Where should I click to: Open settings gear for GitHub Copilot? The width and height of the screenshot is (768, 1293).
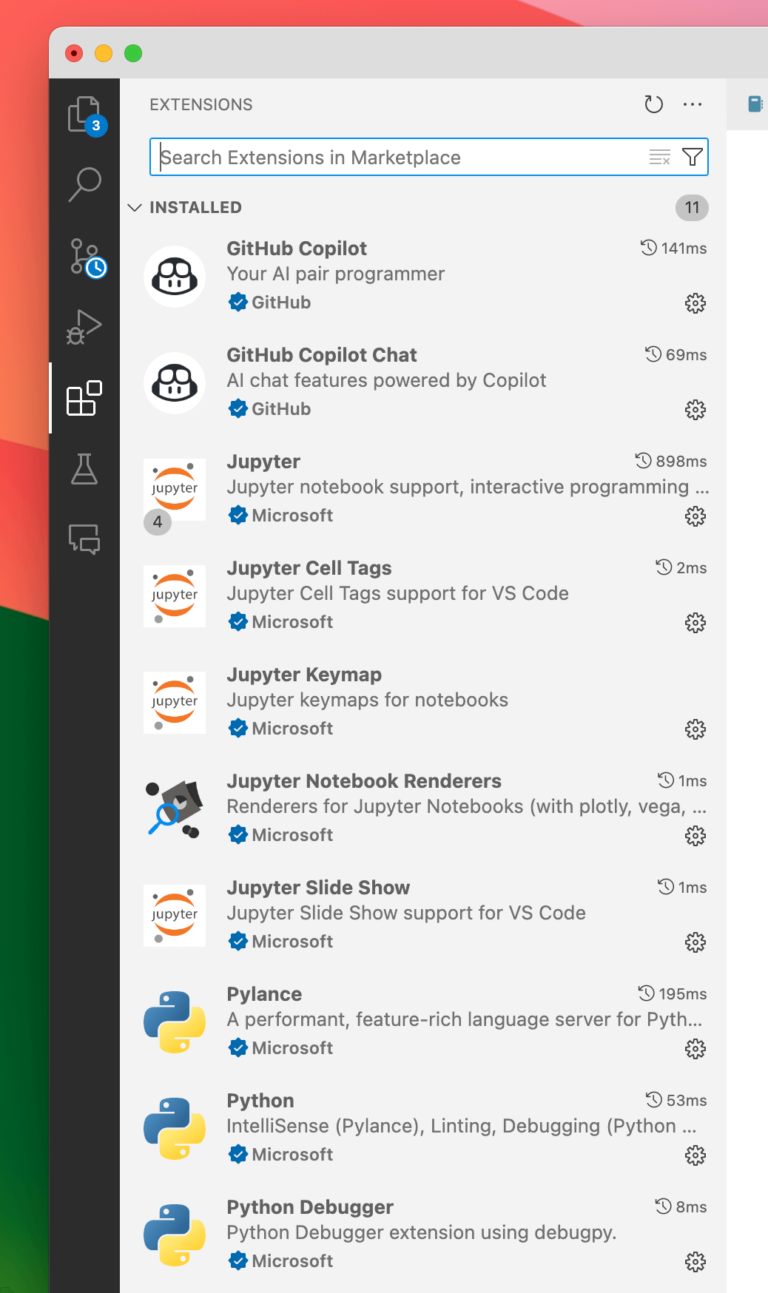[x=695, y=303]
